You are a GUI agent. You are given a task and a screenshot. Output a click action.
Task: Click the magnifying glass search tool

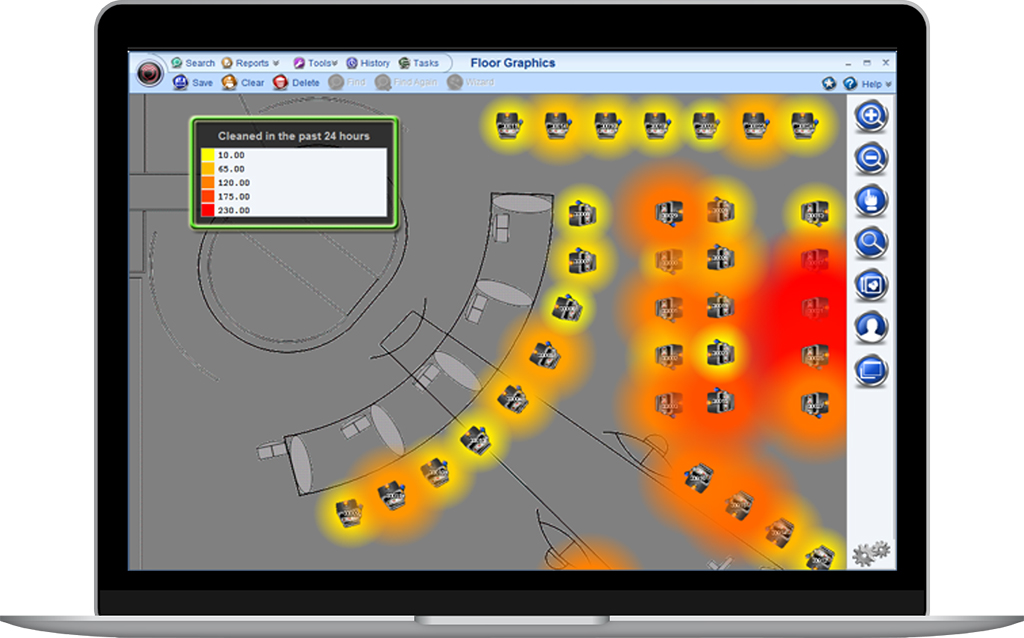coord(871,243)
